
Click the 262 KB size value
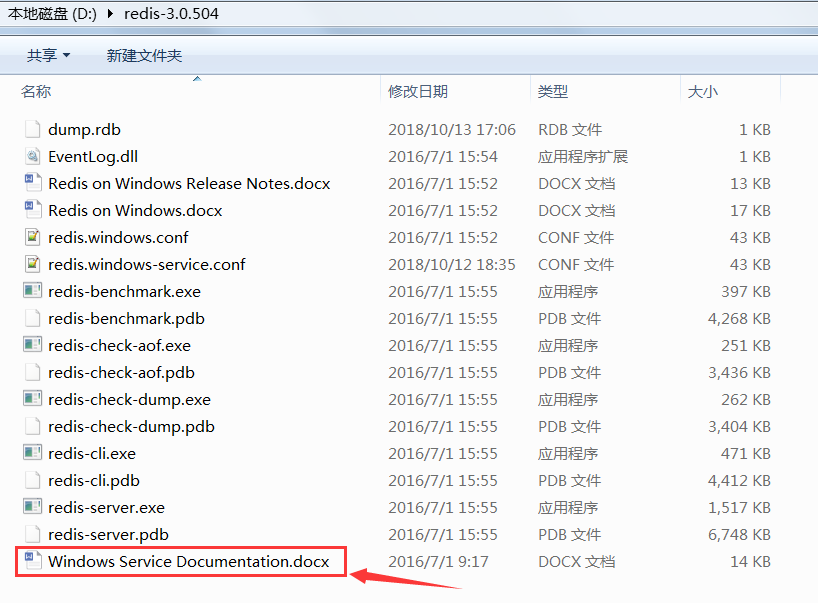pos(746,400)
